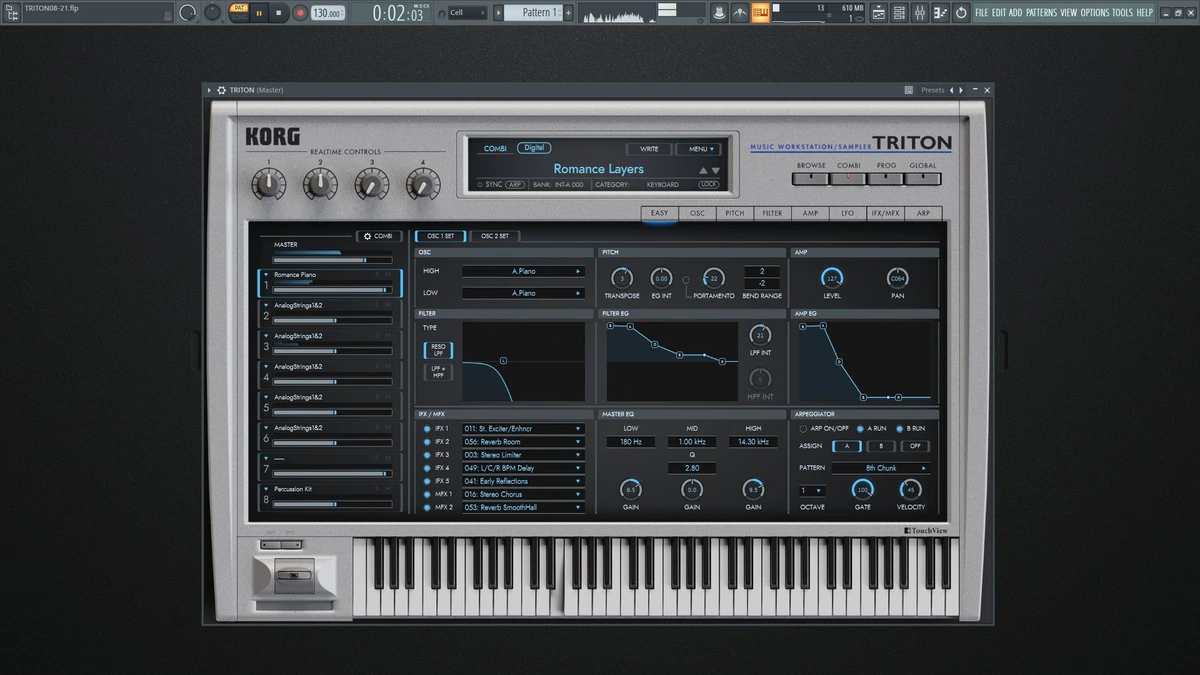The height and width of the screenshot is (675, 1200).
Task: Open the EDIT menu
Action: [x=999, y=13]
